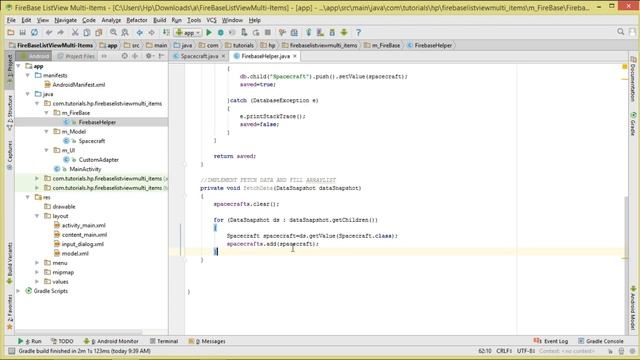Expand the mipmap folder arrow
Screen dimensions: 640x360
(x=37, y=272)
